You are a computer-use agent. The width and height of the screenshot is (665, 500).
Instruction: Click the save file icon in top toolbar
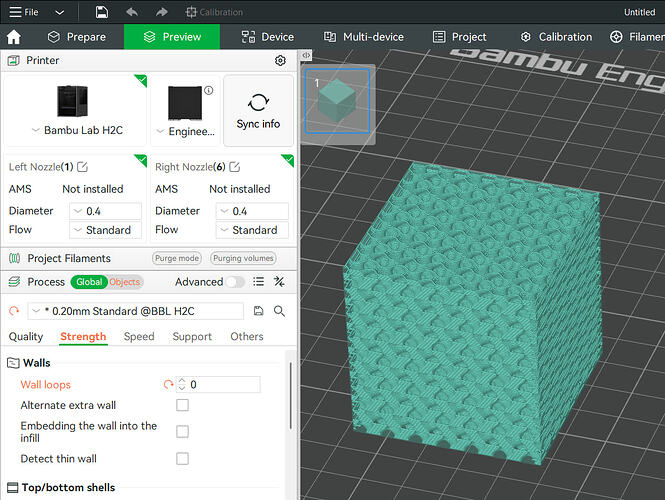tap(102, 12)
